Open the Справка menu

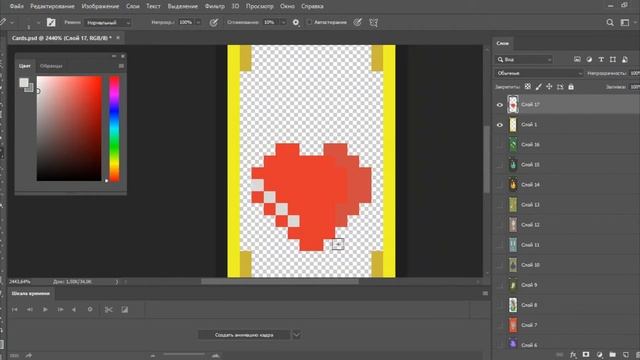(312, 6)
